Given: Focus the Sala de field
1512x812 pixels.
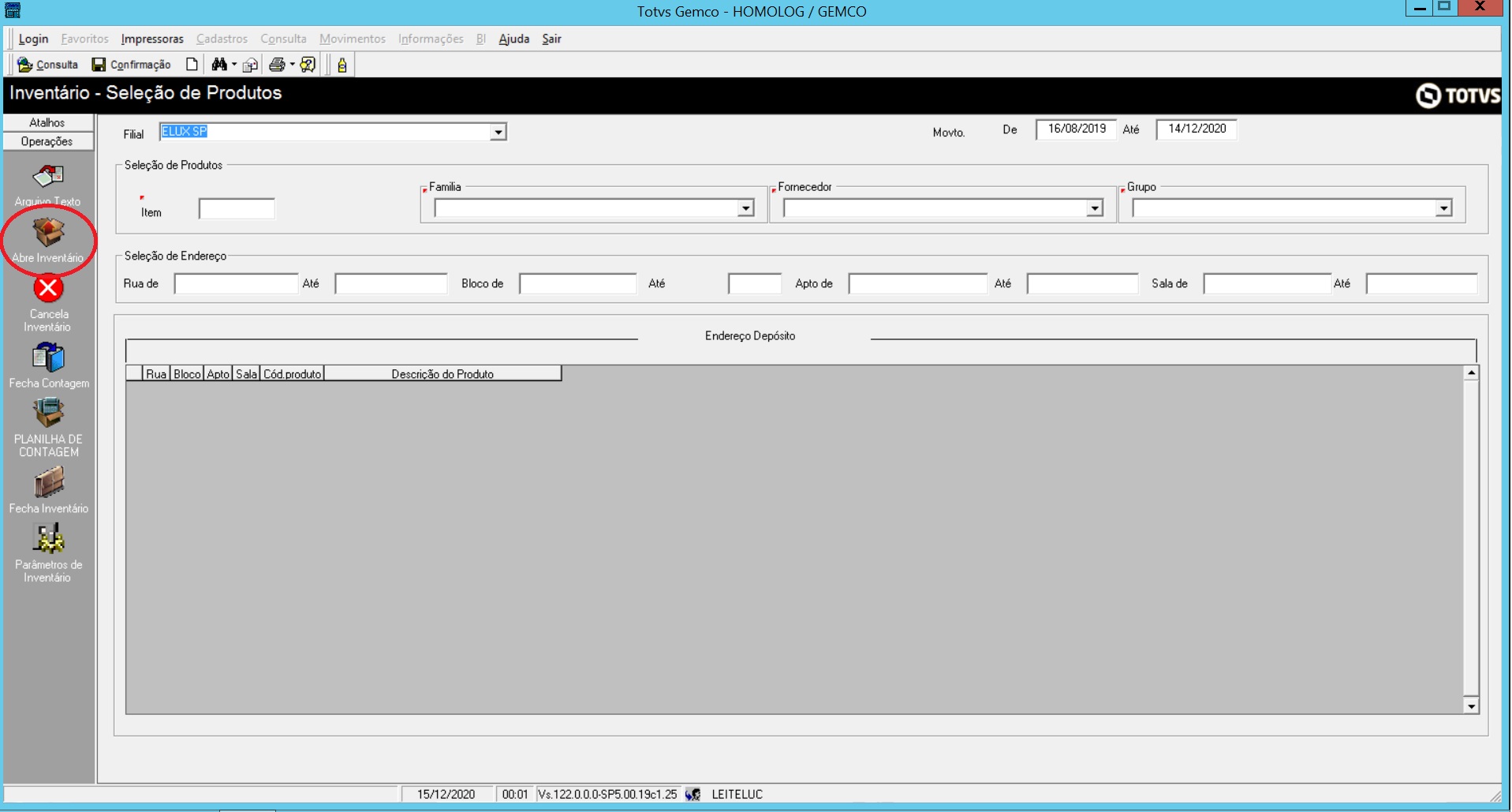Looking at the screenshot, I should (x=1267, y=283).
